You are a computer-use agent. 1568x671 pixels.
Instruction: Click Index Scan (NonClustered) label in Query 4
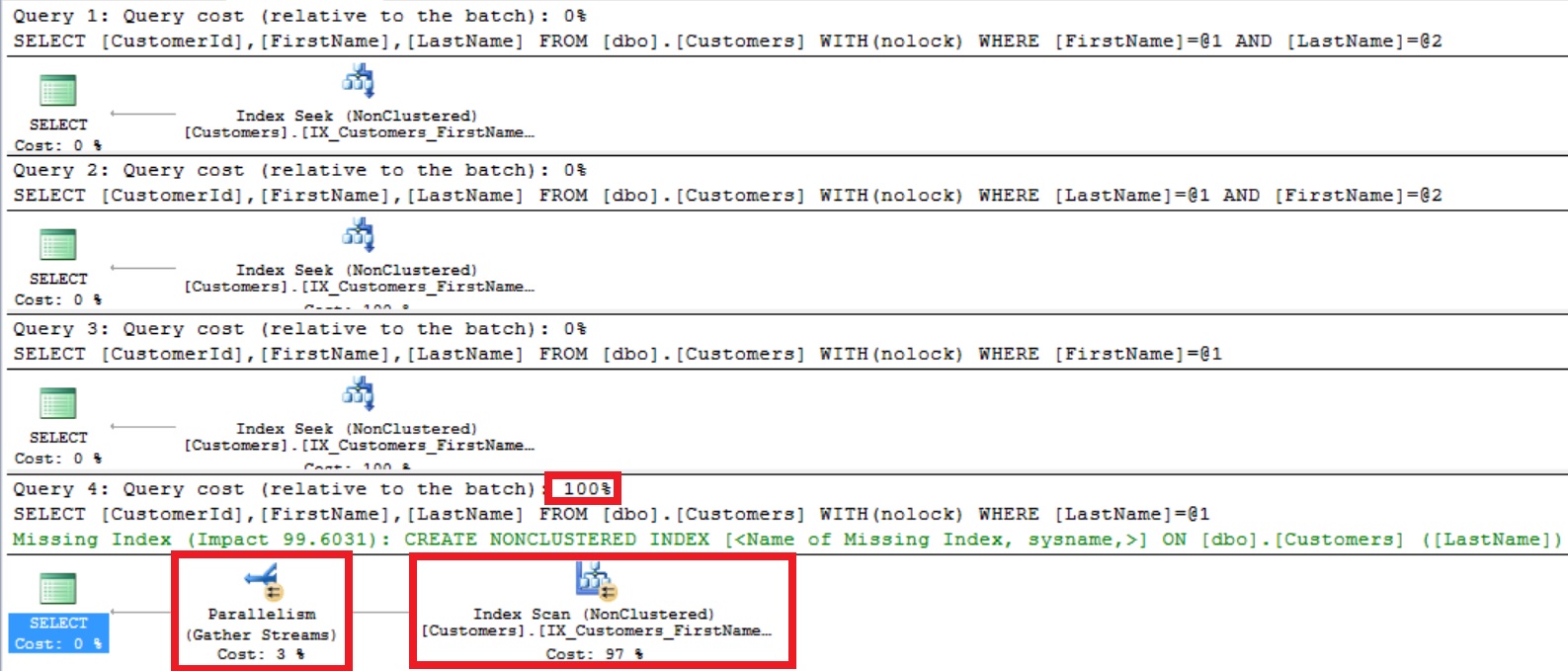(594, 614)
